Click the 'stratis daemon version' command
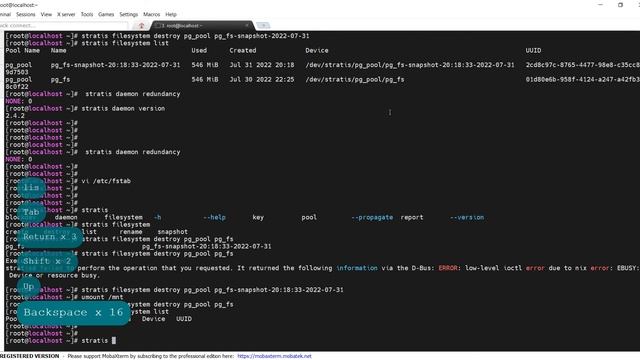Viewport: 640px width, 360px height. 123,109
